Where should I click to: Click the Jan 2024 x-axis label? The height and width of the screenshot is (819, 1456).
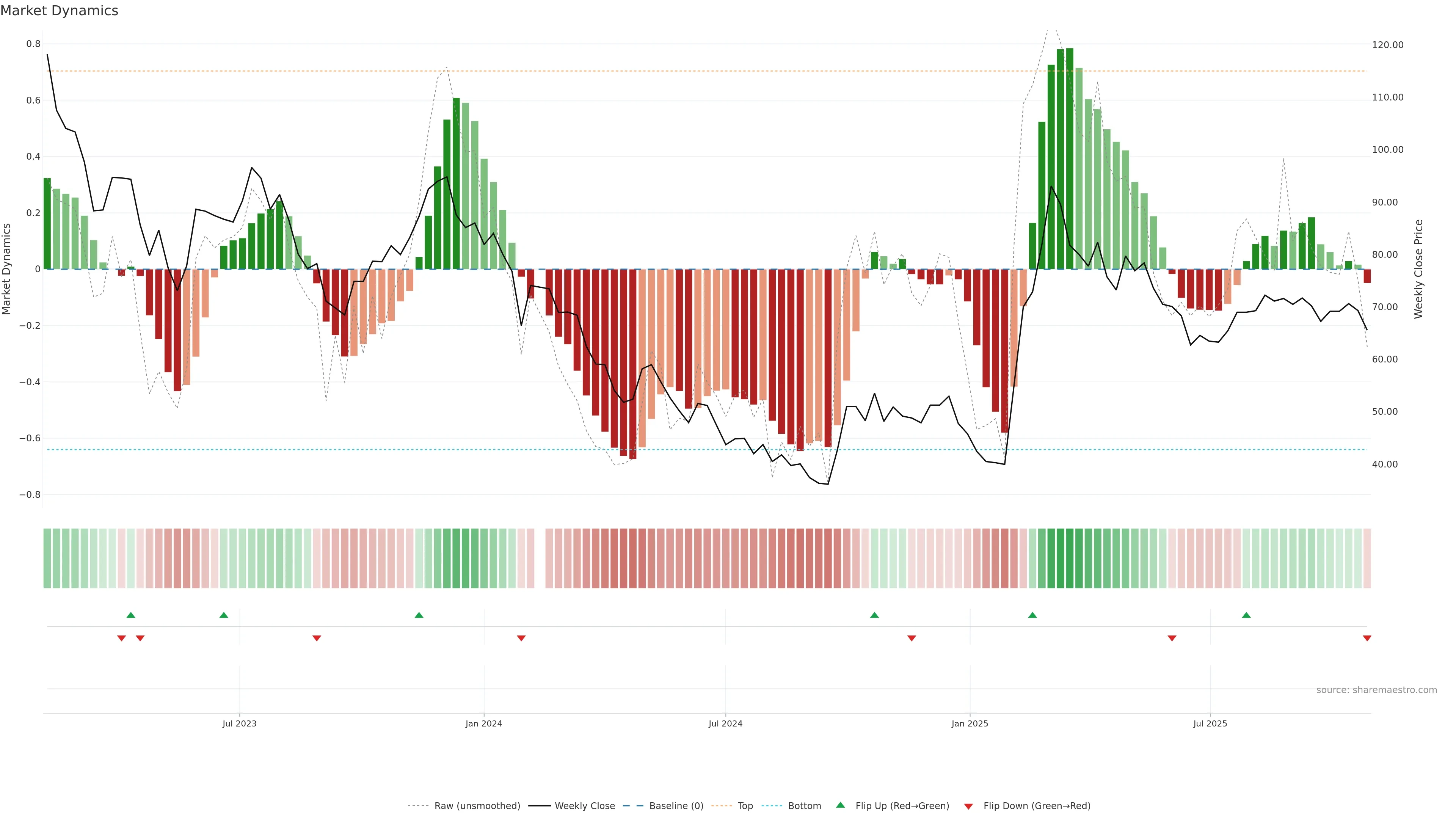coord(484,723)
